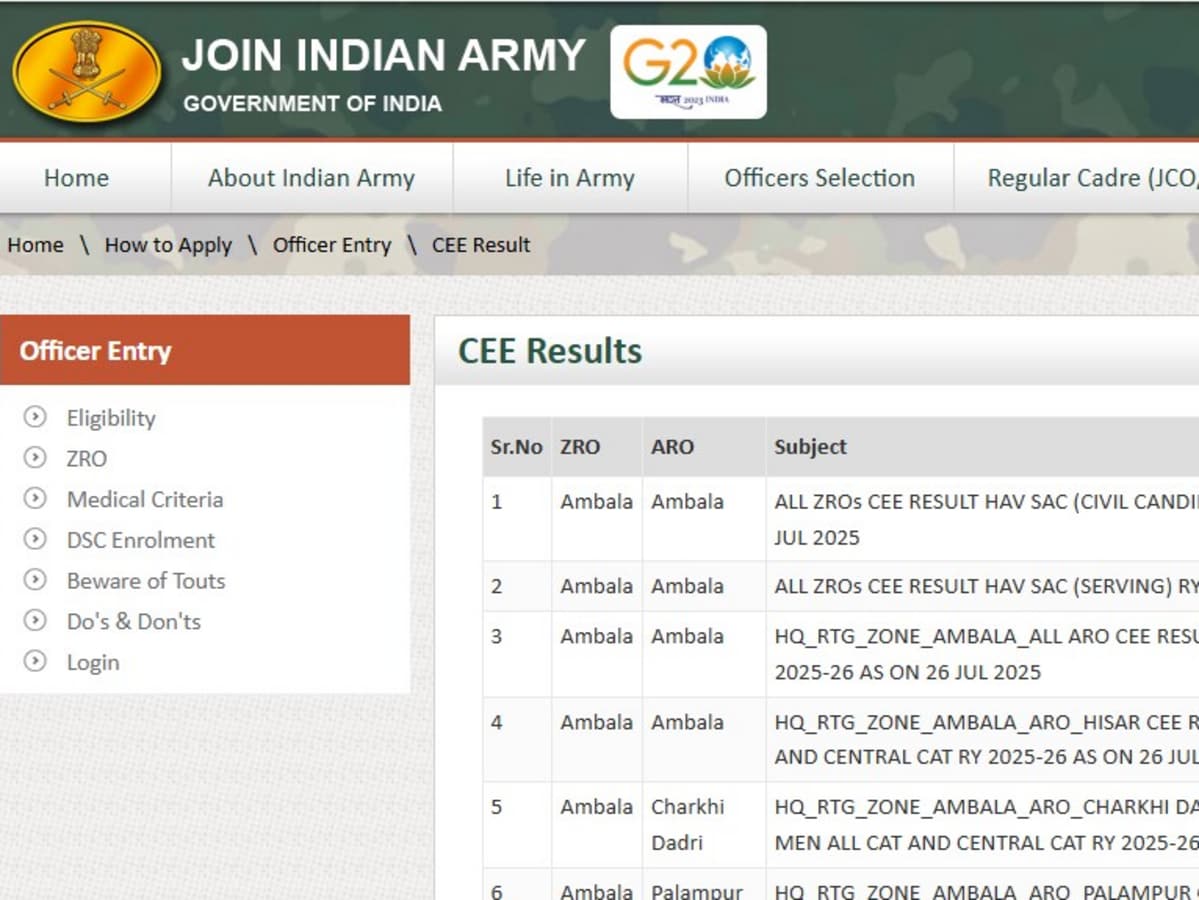Open HAV SAC (CIVIL CANDI… result row 1
The height and width of the screenshot is (900, 1199).
(986, 519)
